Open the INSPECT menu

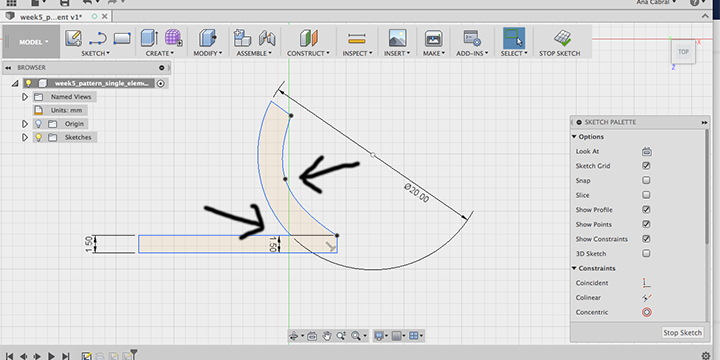pos(357,53)
